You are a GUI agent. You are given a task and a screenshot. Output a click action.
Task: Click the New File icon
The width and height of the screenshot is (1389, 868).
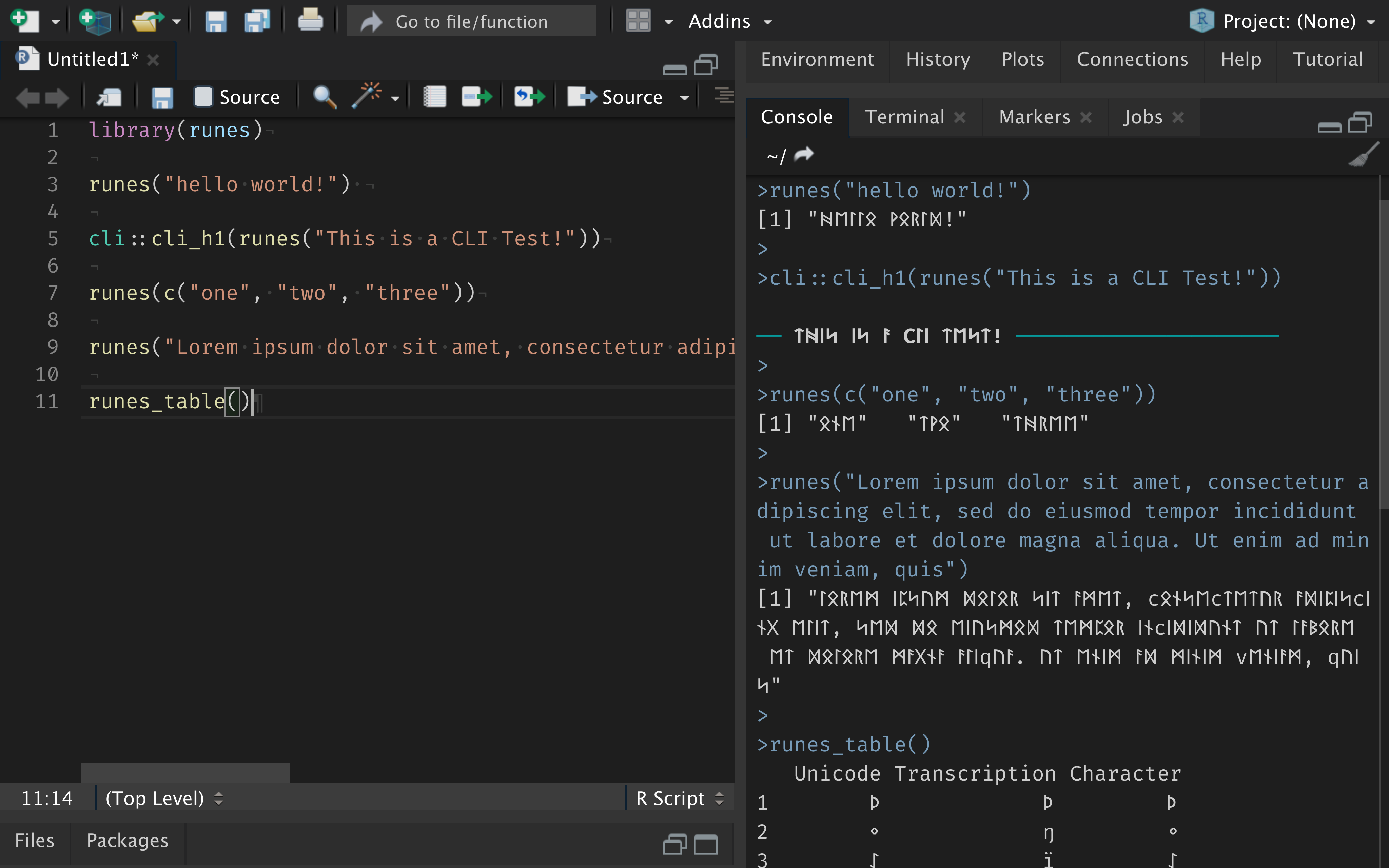(24, 21)
